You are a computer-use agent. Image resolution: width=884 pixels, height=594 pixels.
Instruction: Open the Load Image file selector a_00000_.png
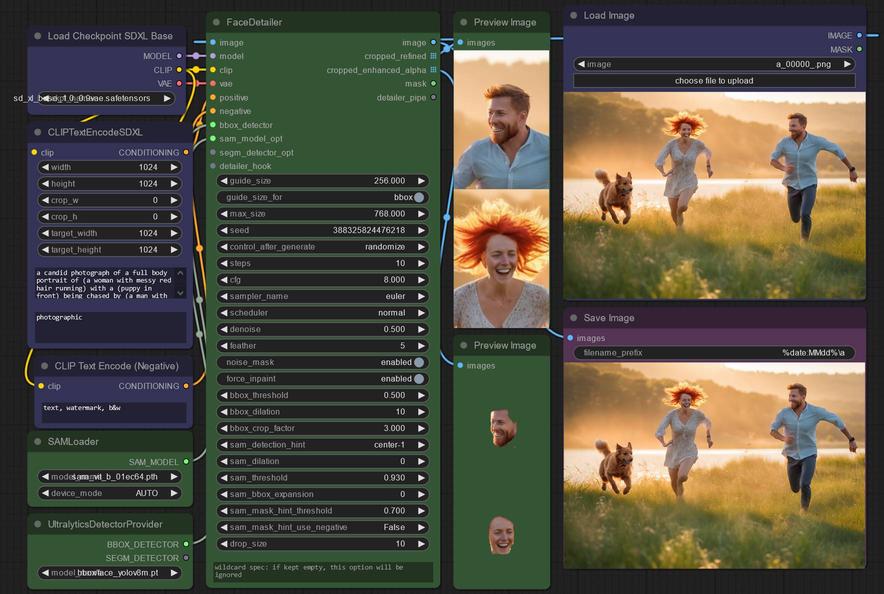[x=714, y=64]
